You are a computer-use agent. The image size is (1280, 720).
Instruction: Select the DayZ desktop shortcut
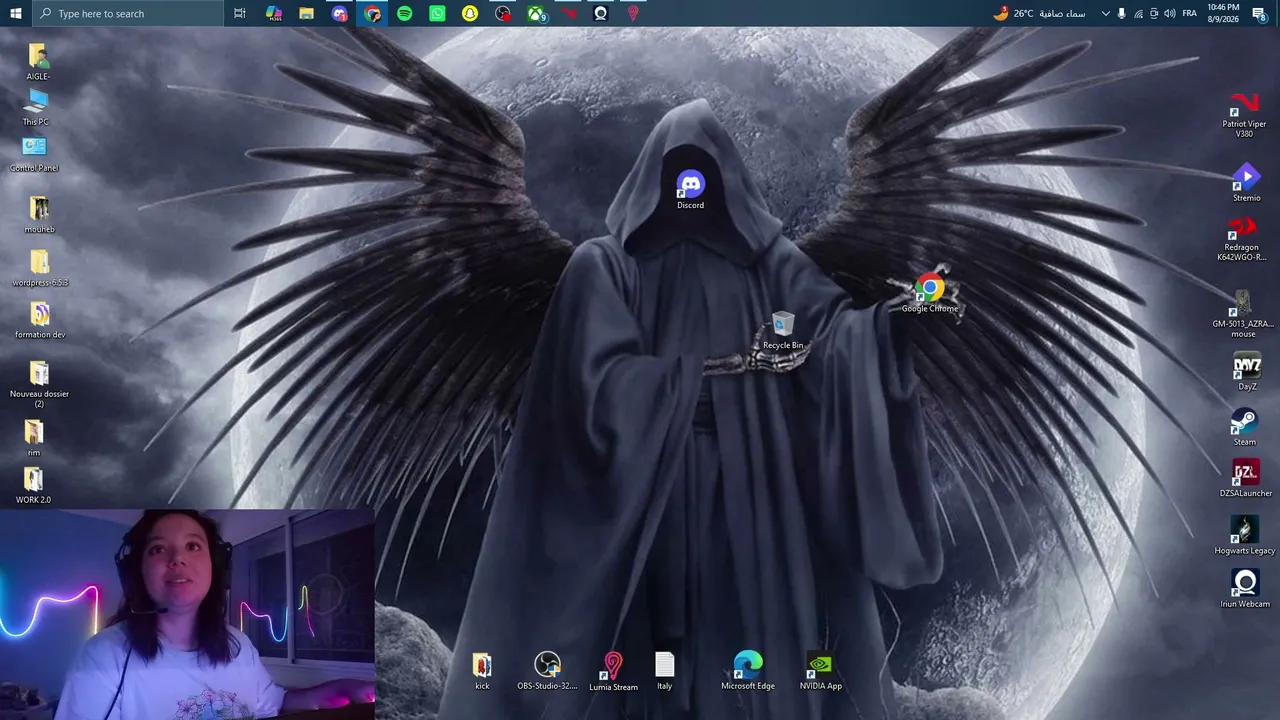click(x=1247, y=372)
